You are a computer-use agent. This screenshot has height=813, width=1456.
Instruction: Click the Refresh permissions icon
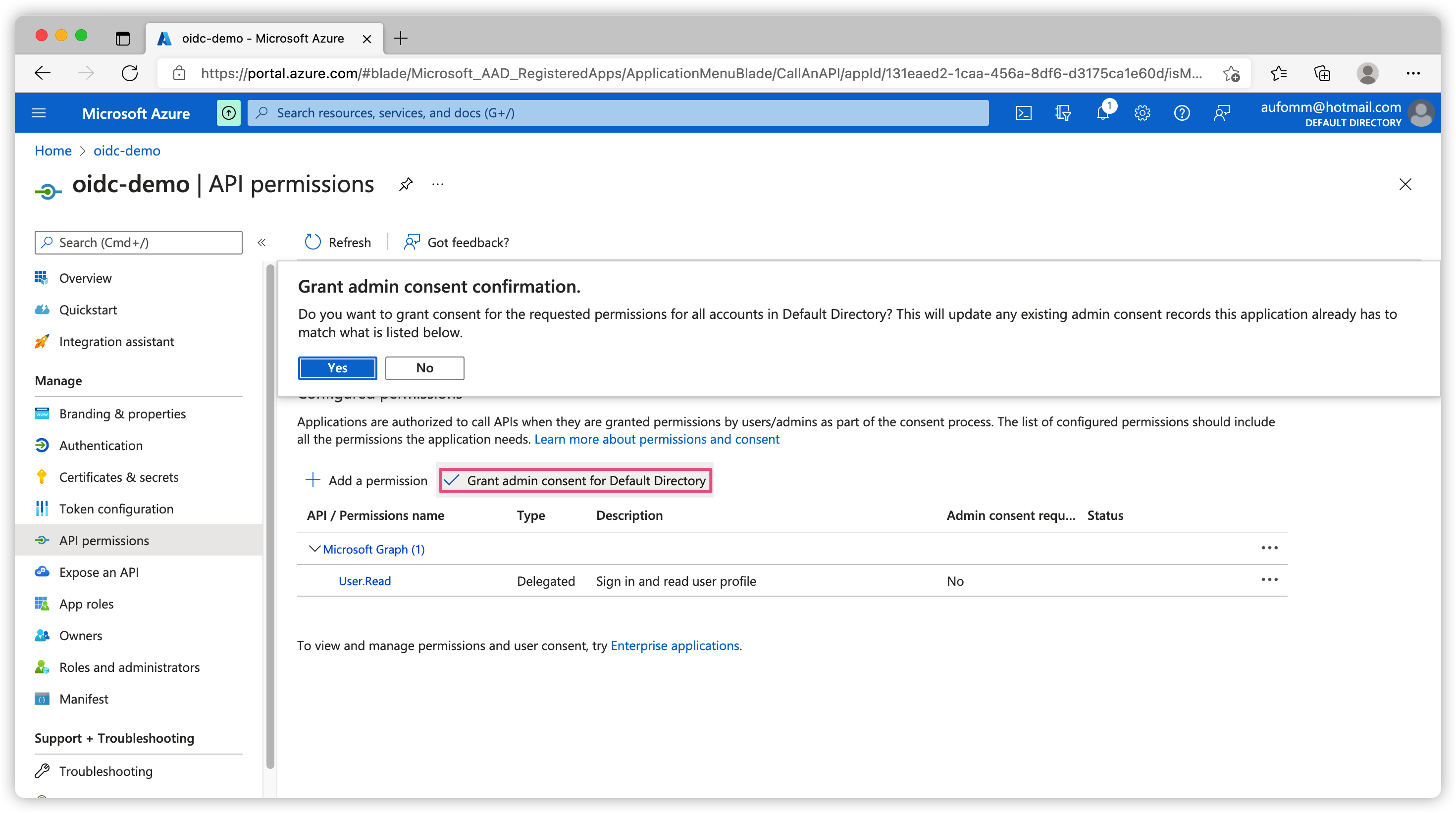(312, 243)
